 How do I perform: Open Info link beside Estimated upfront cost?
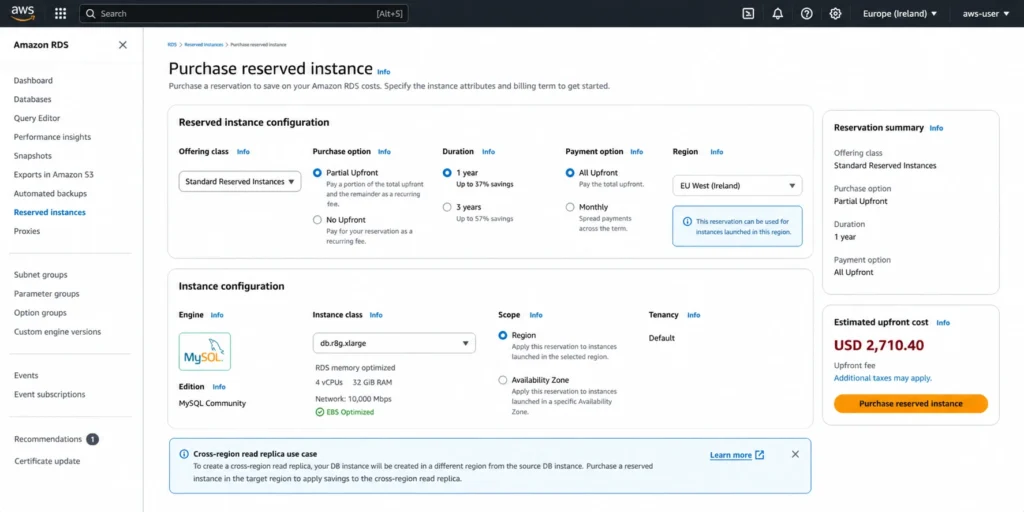click(943, 323)
